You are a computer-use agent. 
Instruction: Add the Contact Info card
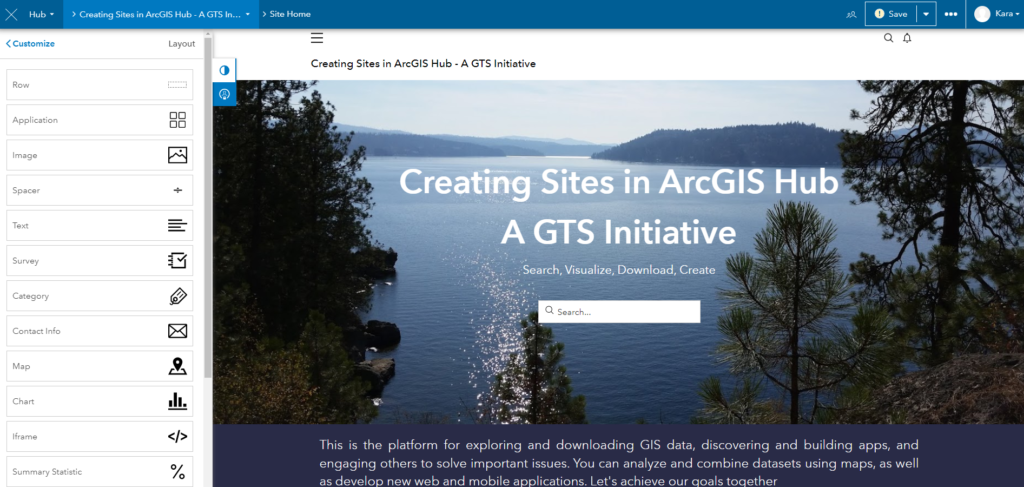[x=100, y=331]
